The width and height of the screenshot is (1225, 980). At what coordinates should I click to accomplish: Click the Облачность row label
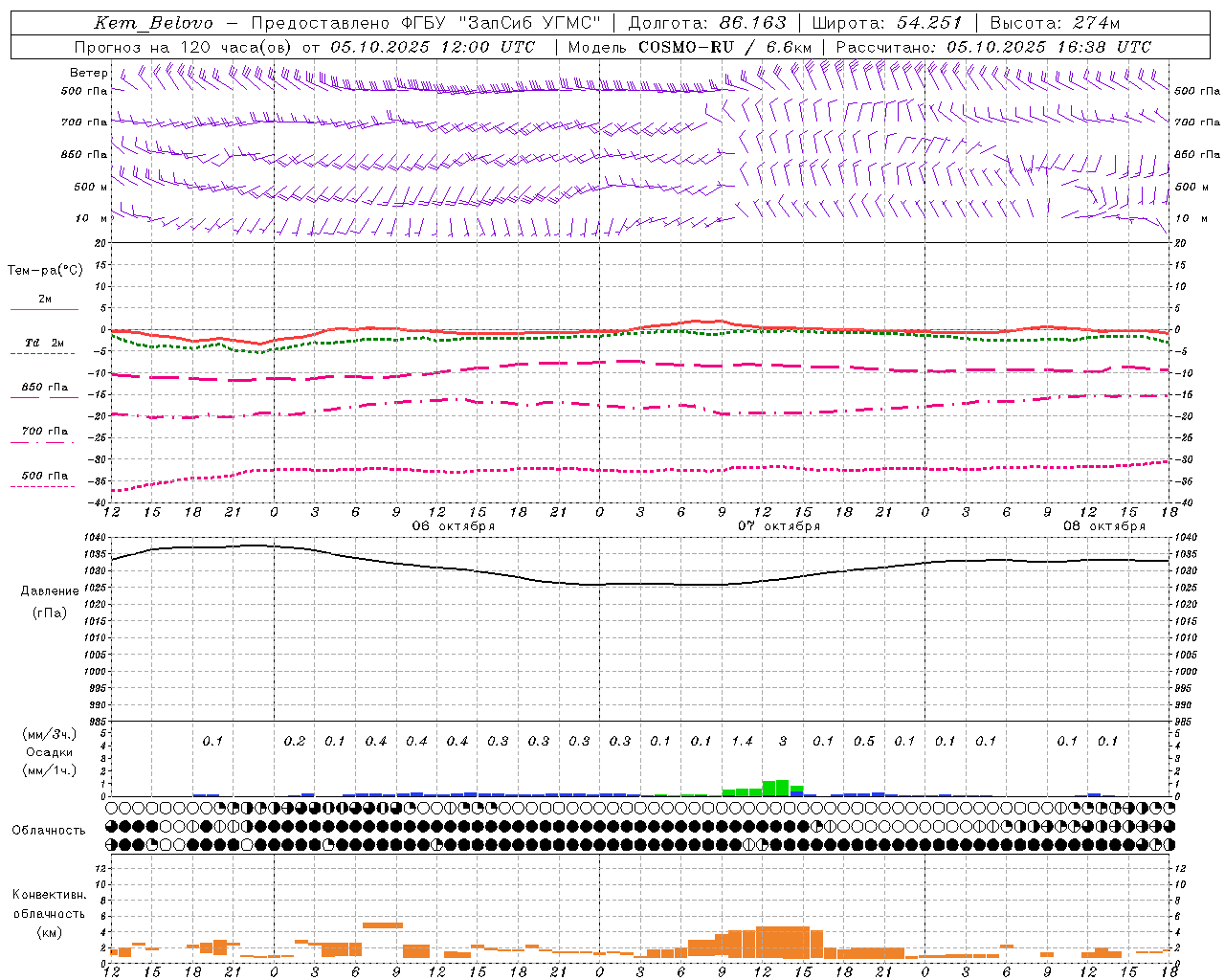(x=49, y=831)
